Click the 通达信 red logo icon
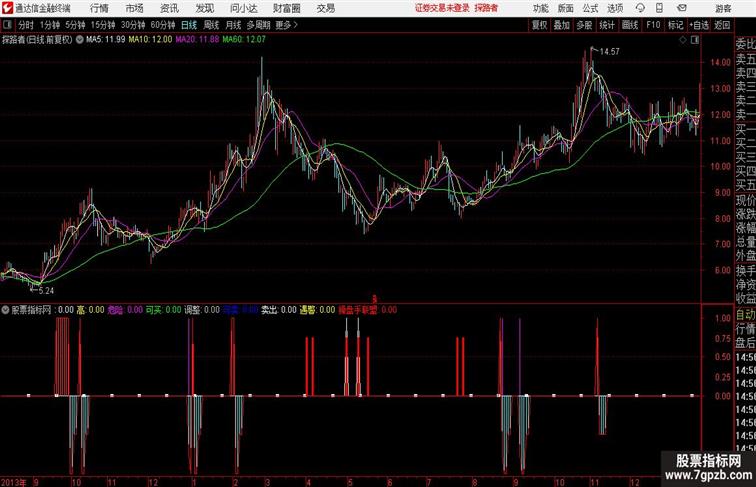The width and height of the screenshot is (756, 487). pos(7,8)
